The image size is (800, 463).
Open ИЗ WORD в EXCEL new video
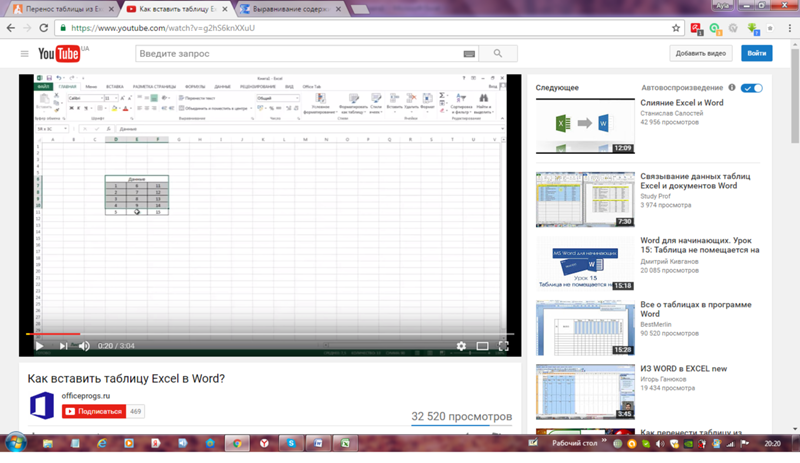tap(684, 369)
